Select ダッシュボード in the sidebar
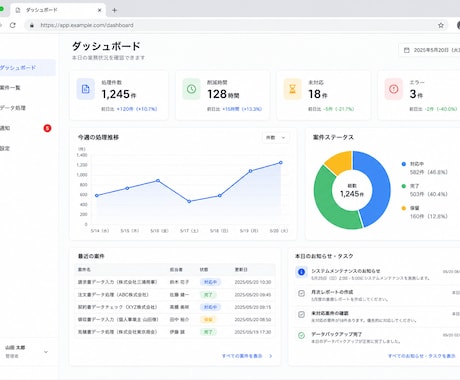Viewport: 460px width, 380px height. 27,68
